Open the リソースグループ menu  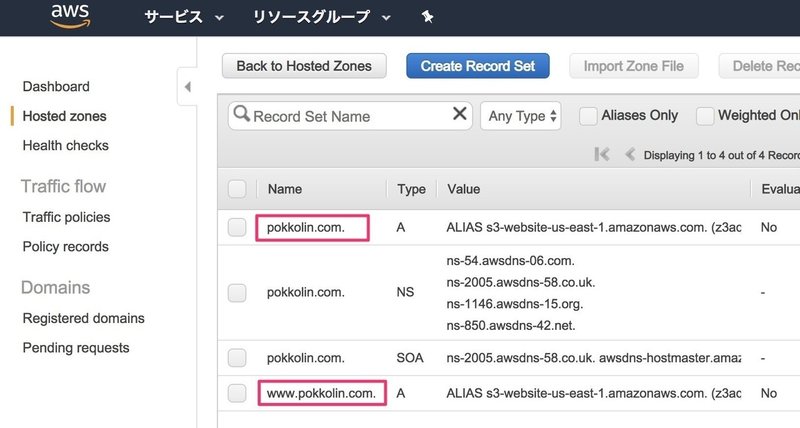(x=321, y=17)
